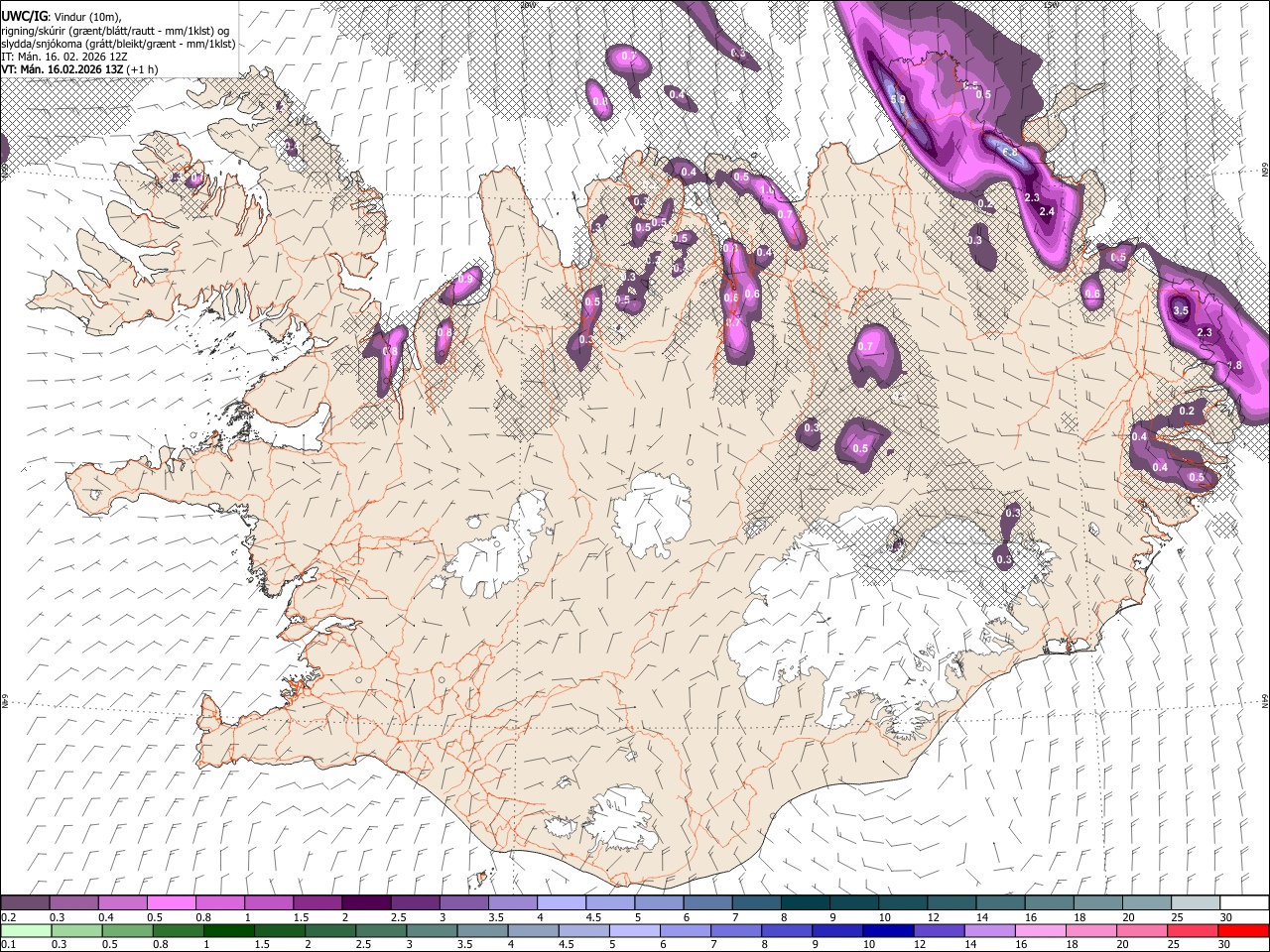Viewport: 1270px width, 952px height.
Task: Click the 5.9 precipitation value on the map
Action: pos(899,100)
